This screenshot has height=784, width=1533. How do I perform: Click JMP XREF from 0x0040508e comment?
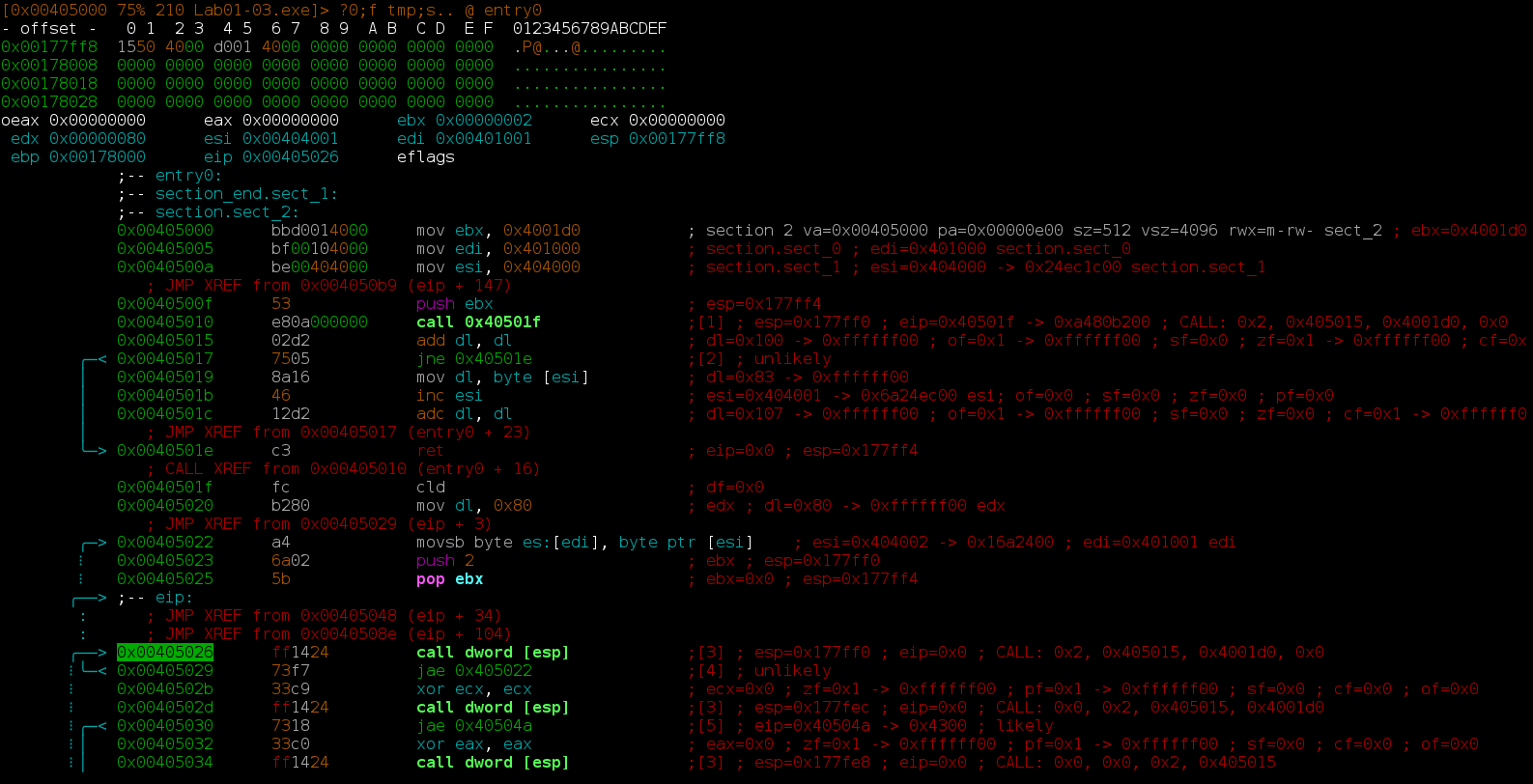pyautogui.click(x=329, y=633)
